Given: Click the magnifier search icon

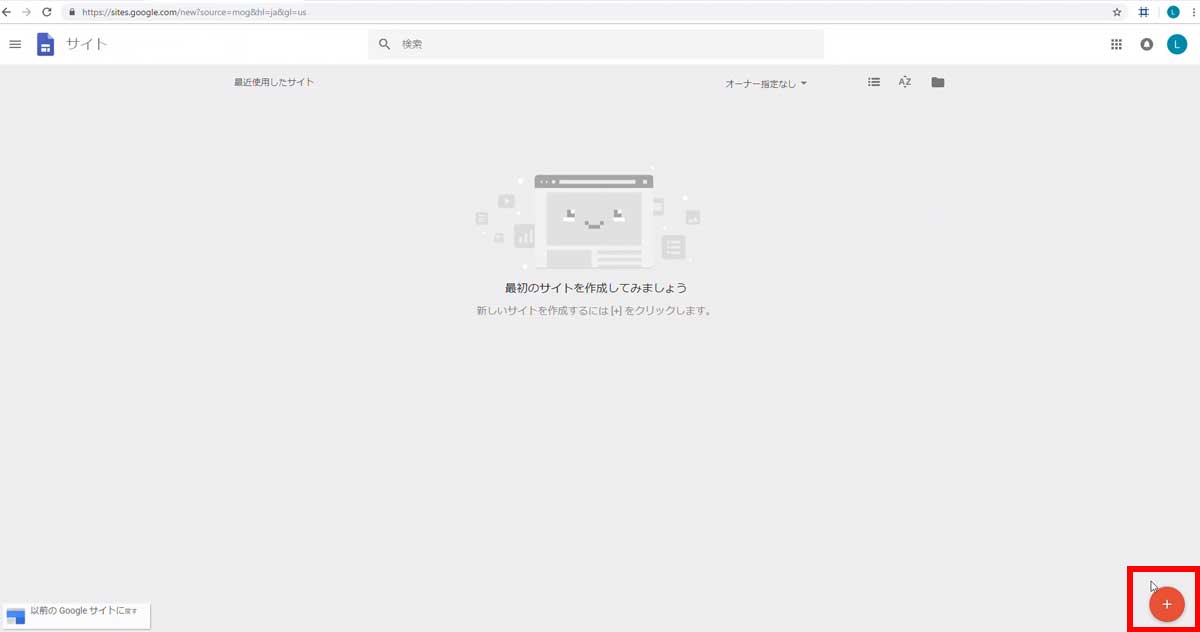Looking at the screenshot, I should point(384,44).
